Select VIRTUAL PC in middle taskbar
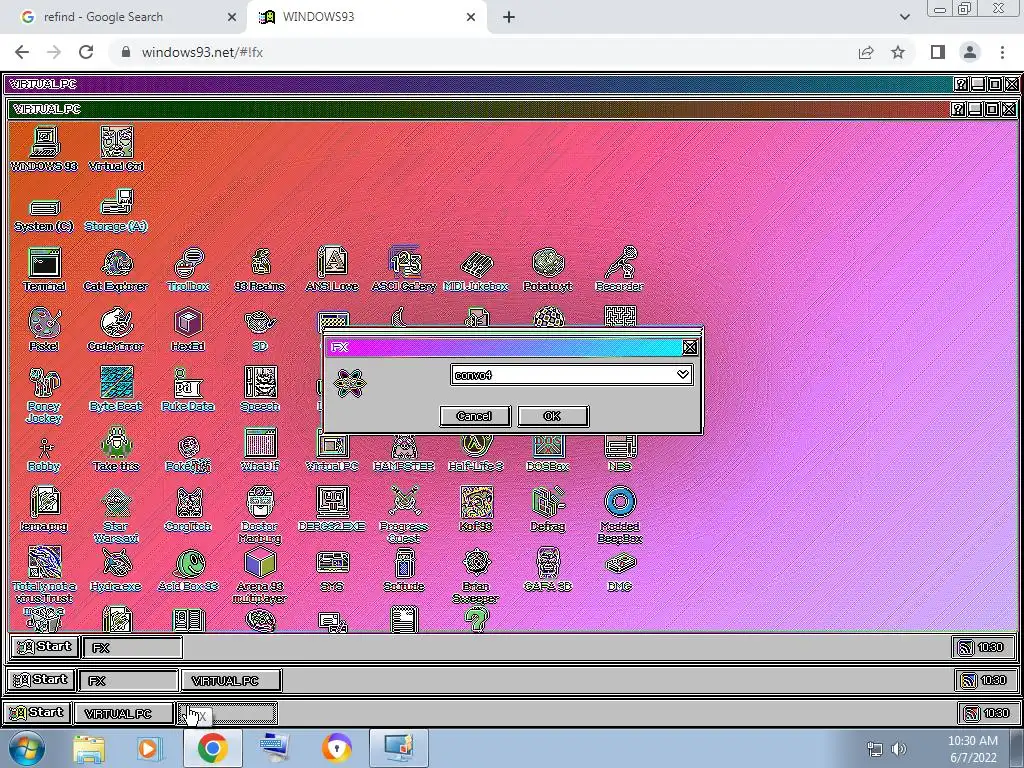 231,680
